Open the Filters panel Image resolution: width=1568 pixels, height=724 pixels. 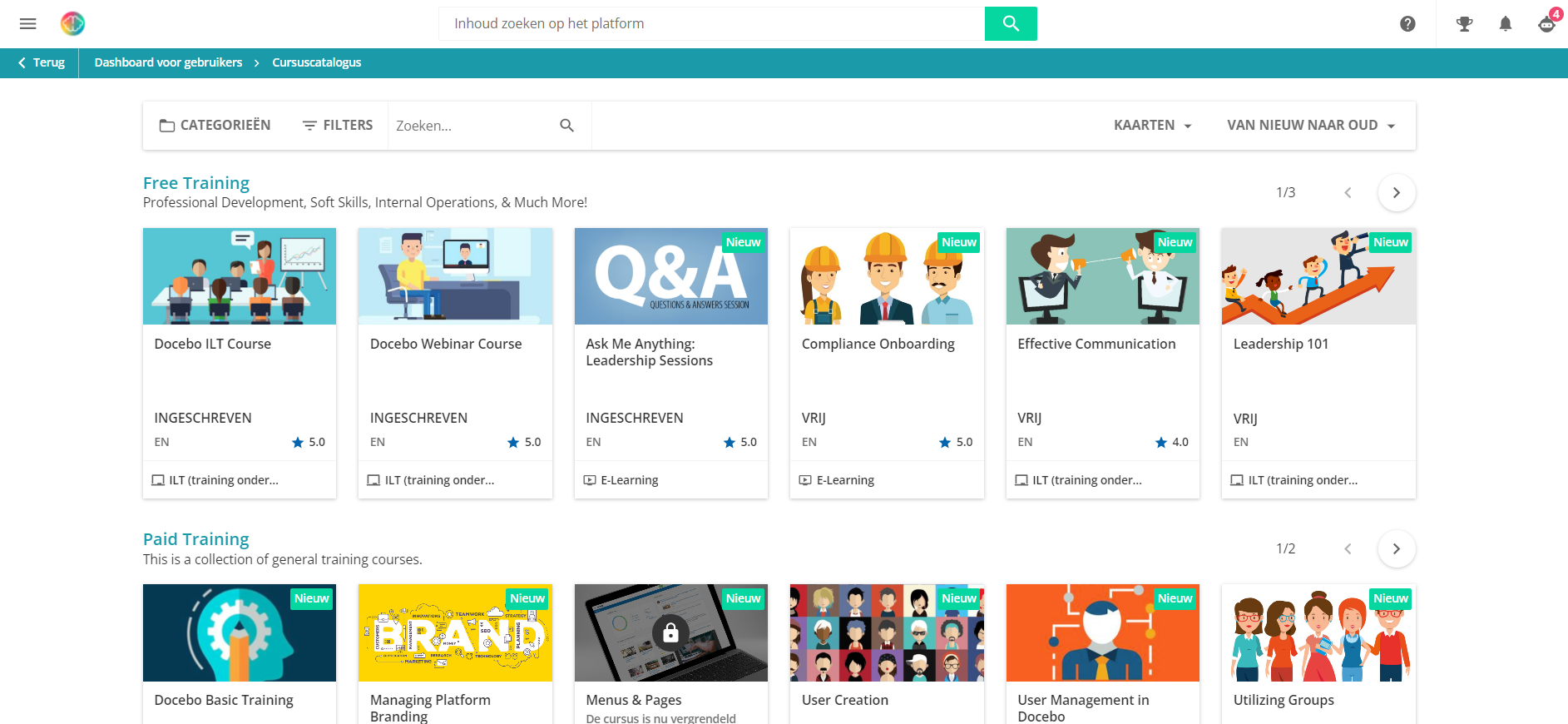(x=337, y=125)
